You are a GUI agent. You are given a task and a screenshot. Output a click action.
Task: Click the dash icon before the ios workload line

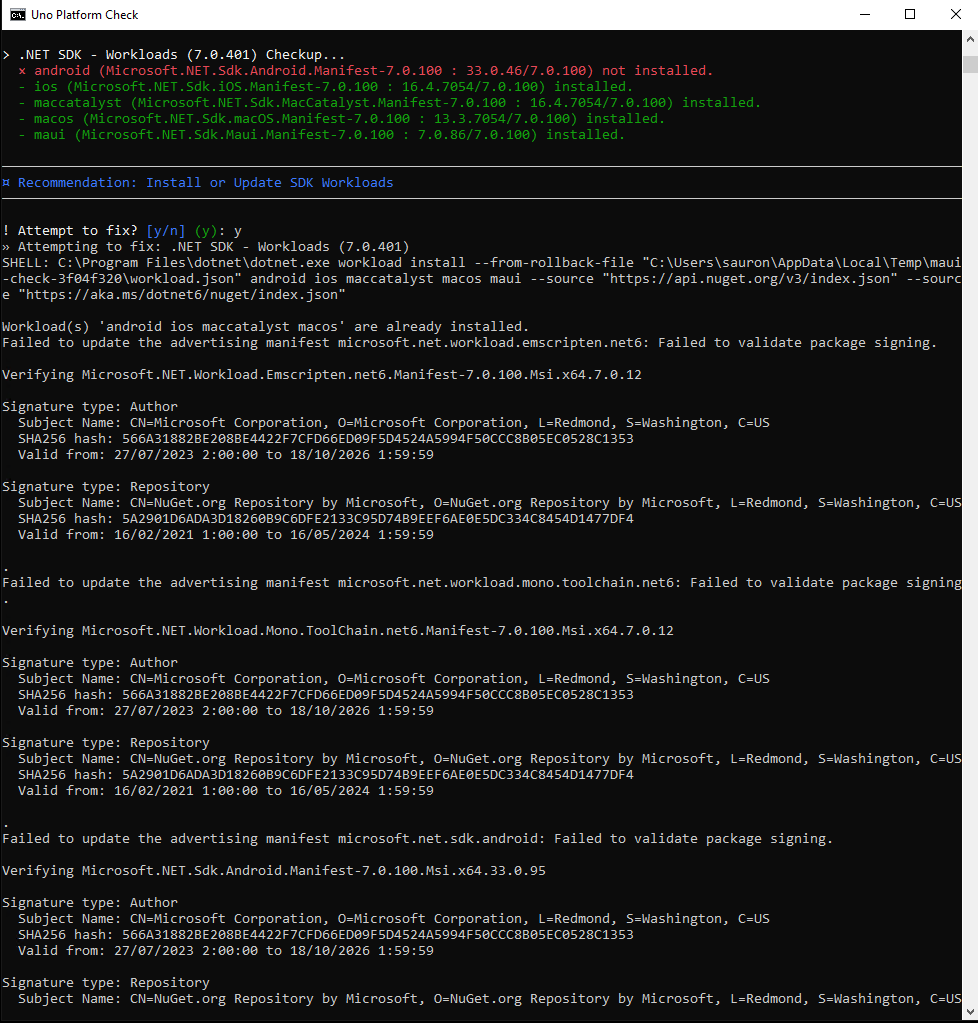(24, 86)
